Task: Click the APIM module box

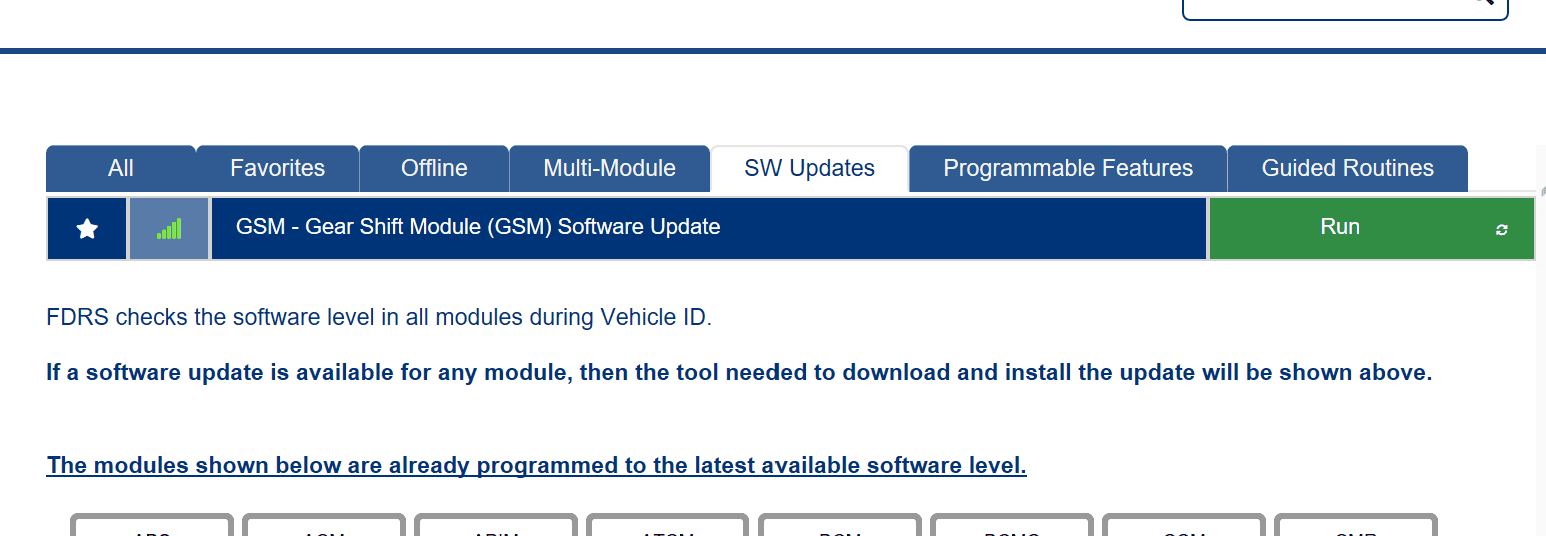Action: click(496, 526)
